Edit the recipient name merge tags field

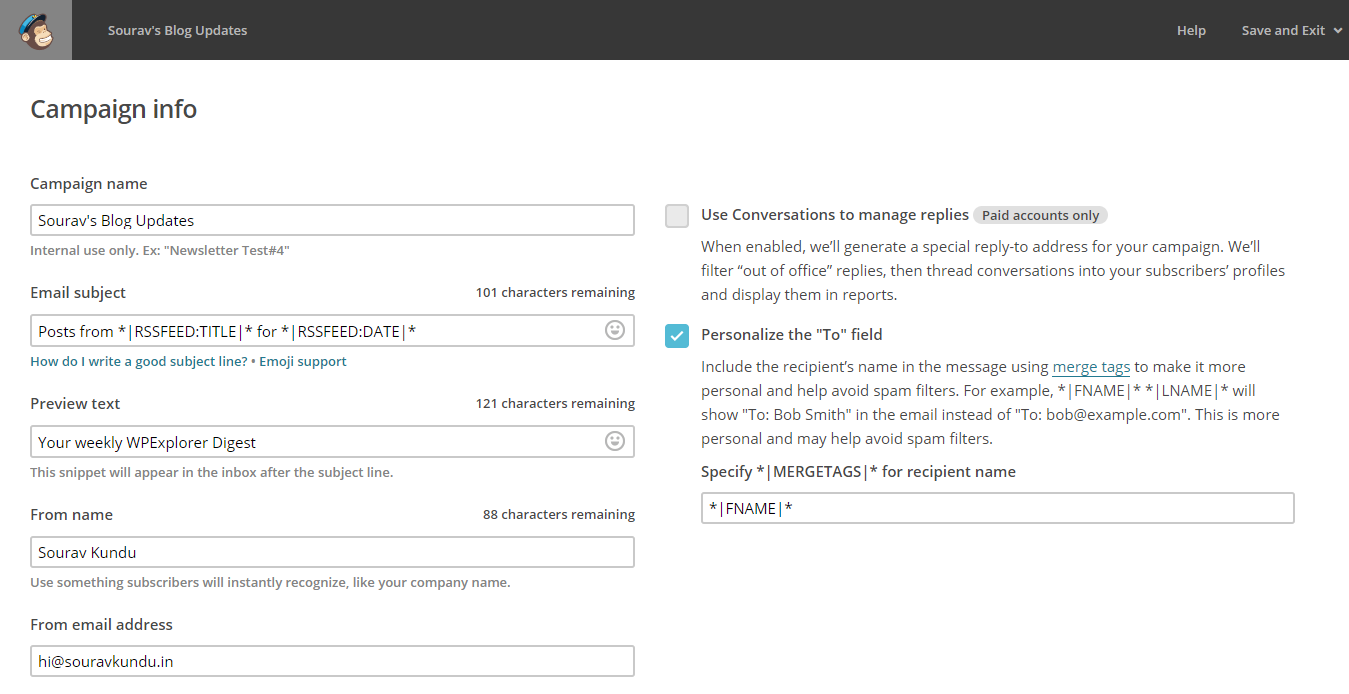(998, 508)
